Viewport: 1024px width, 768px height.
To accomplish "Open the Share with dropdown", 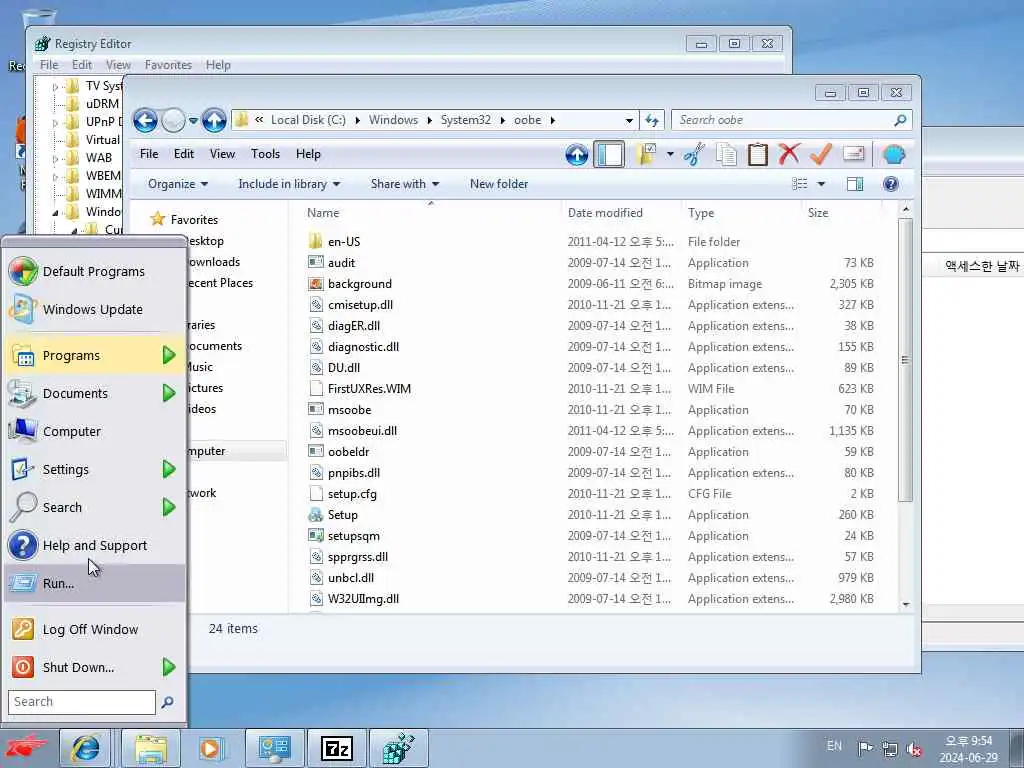I will tap(405, 184).
